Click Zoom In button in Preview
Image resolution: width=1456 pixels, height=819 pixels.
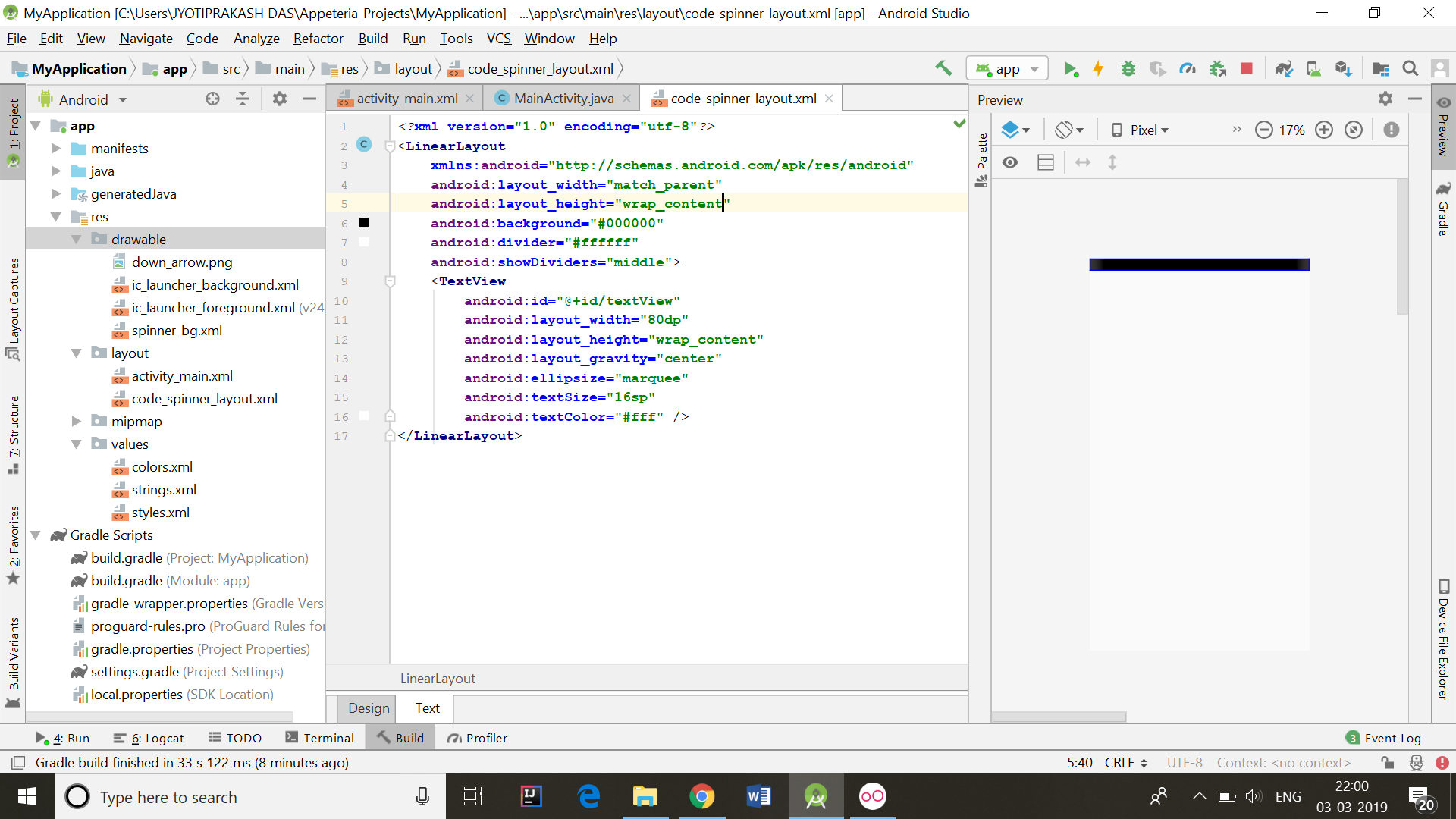coord(1323,130)
